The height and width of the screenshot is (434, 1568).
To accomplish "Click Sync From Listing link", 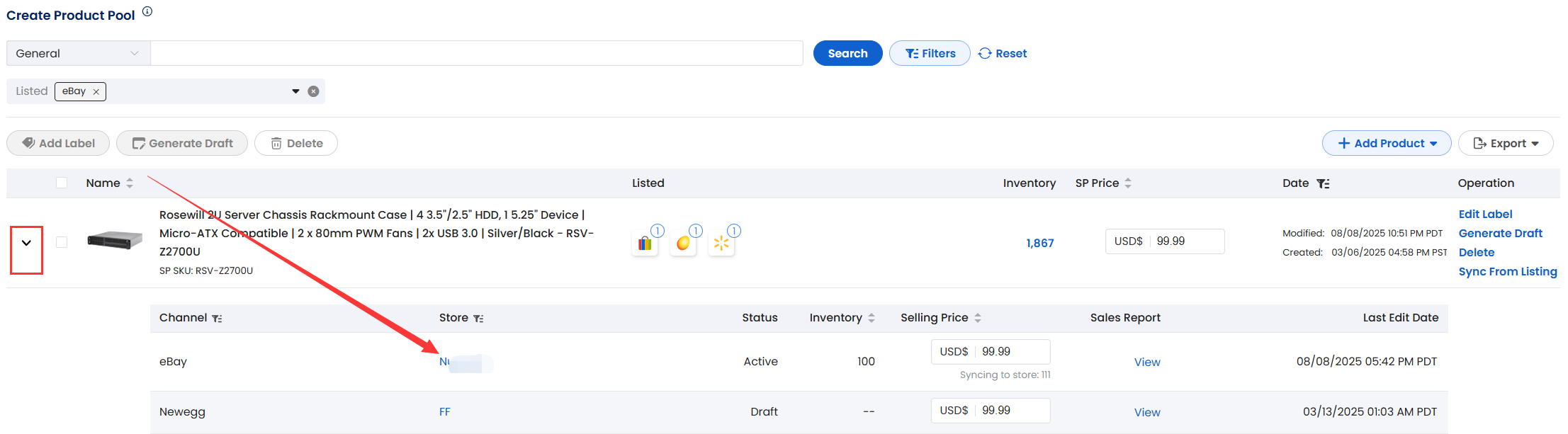I will click(x=1508, y=271).
